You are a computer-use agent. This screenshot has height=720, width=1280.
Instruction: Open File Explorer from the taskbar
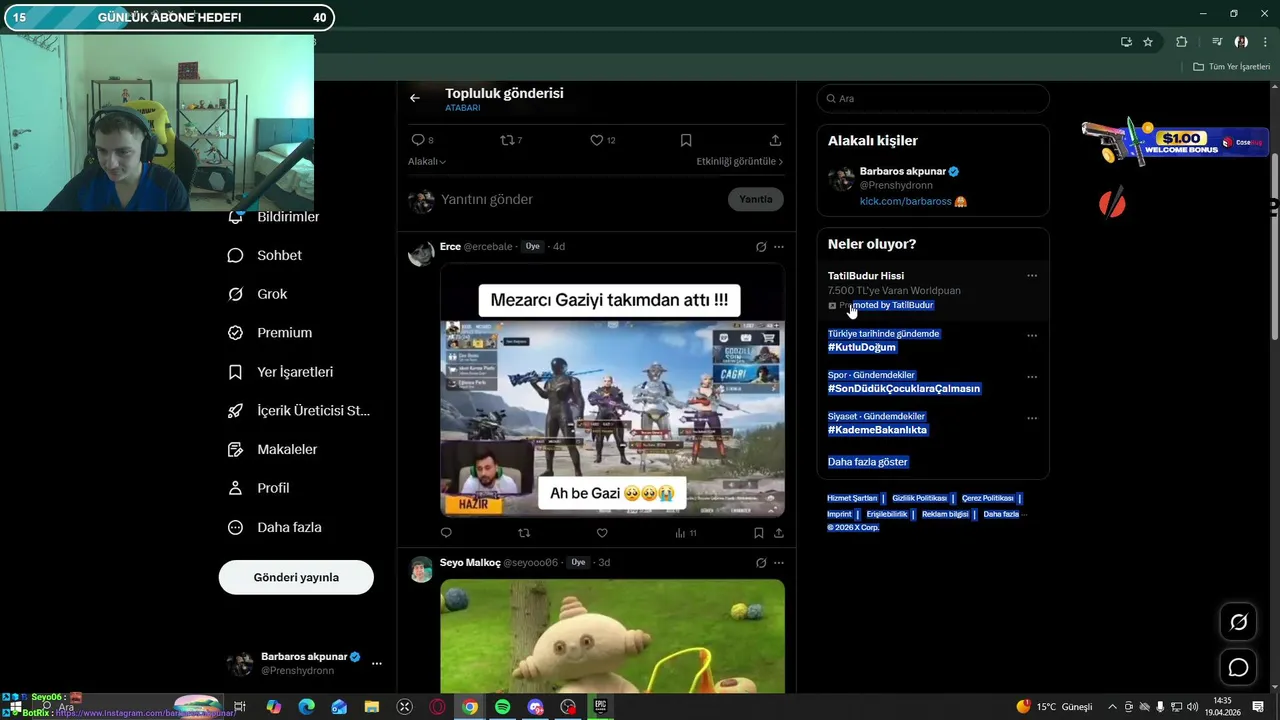pos(372,707)
